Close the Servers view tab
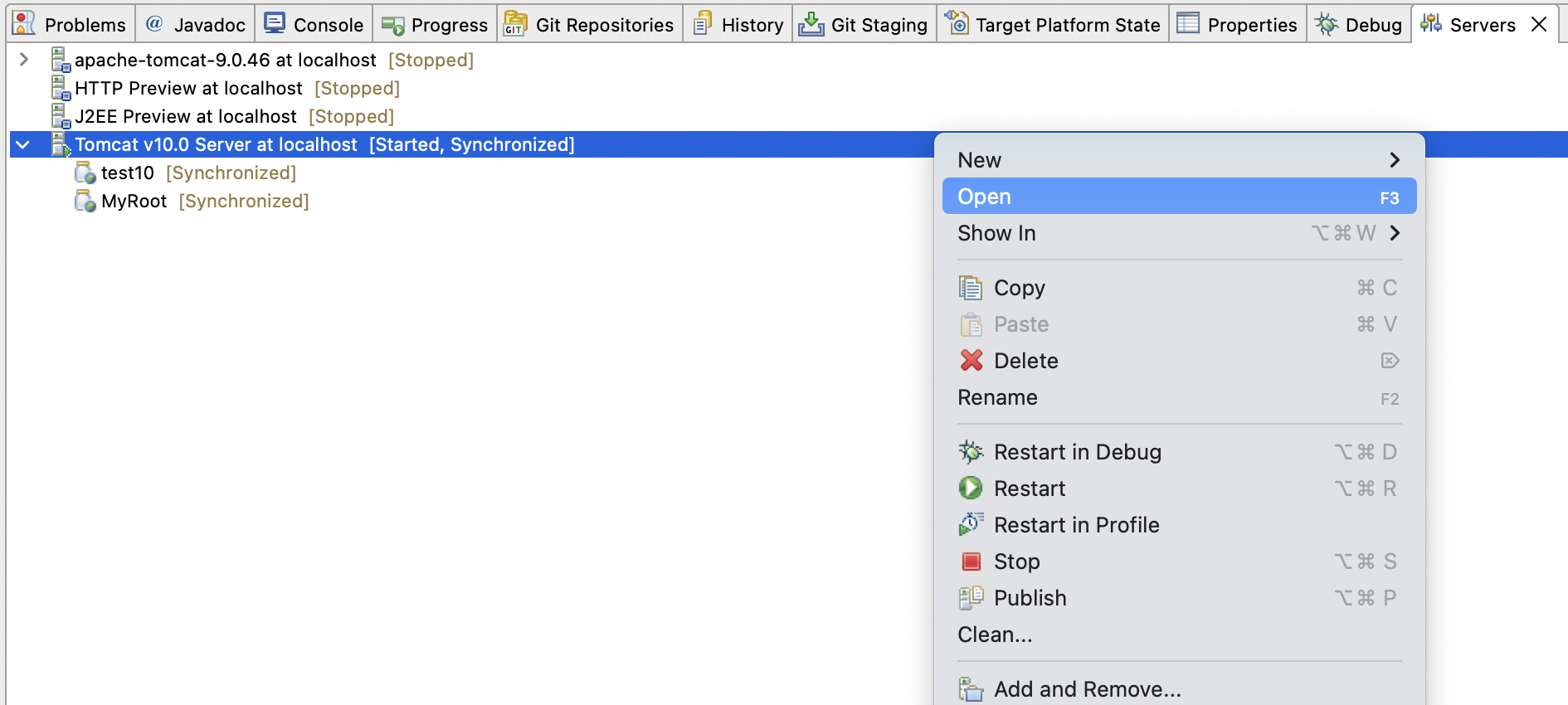This screenshot has height=705, width=1568. click(x=1539, y=24)
